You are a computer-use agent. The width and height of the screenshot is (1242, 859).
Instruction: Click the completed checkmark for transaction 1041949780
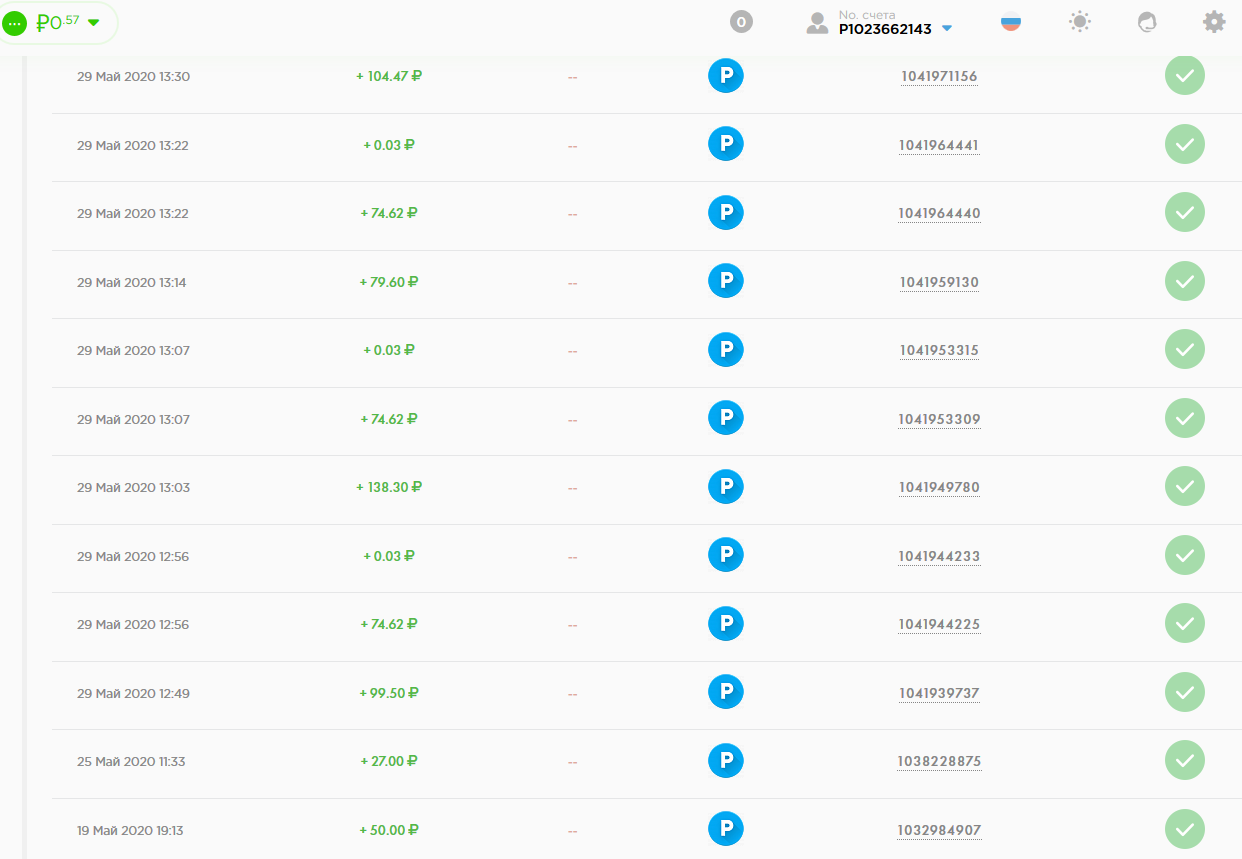[1185, 487]
